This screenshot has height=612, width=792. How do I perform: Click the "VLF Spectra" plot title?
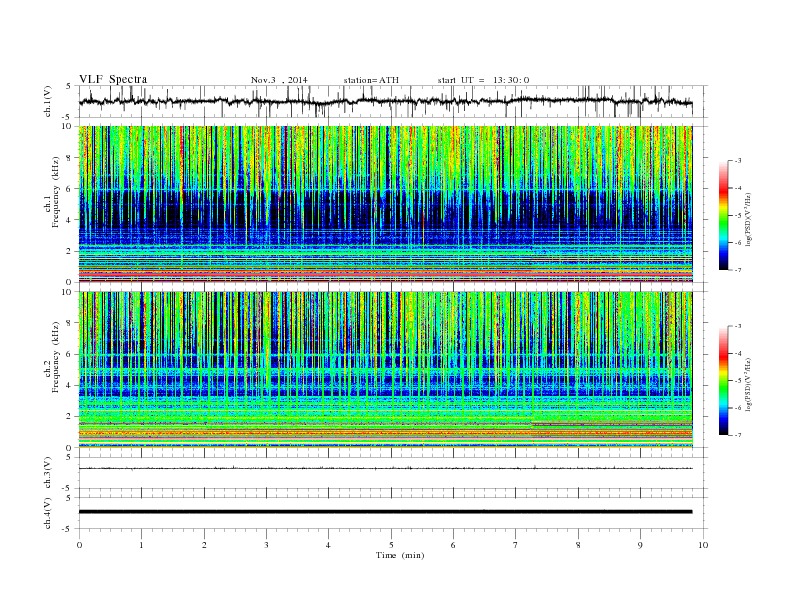(x=113, y=79)
